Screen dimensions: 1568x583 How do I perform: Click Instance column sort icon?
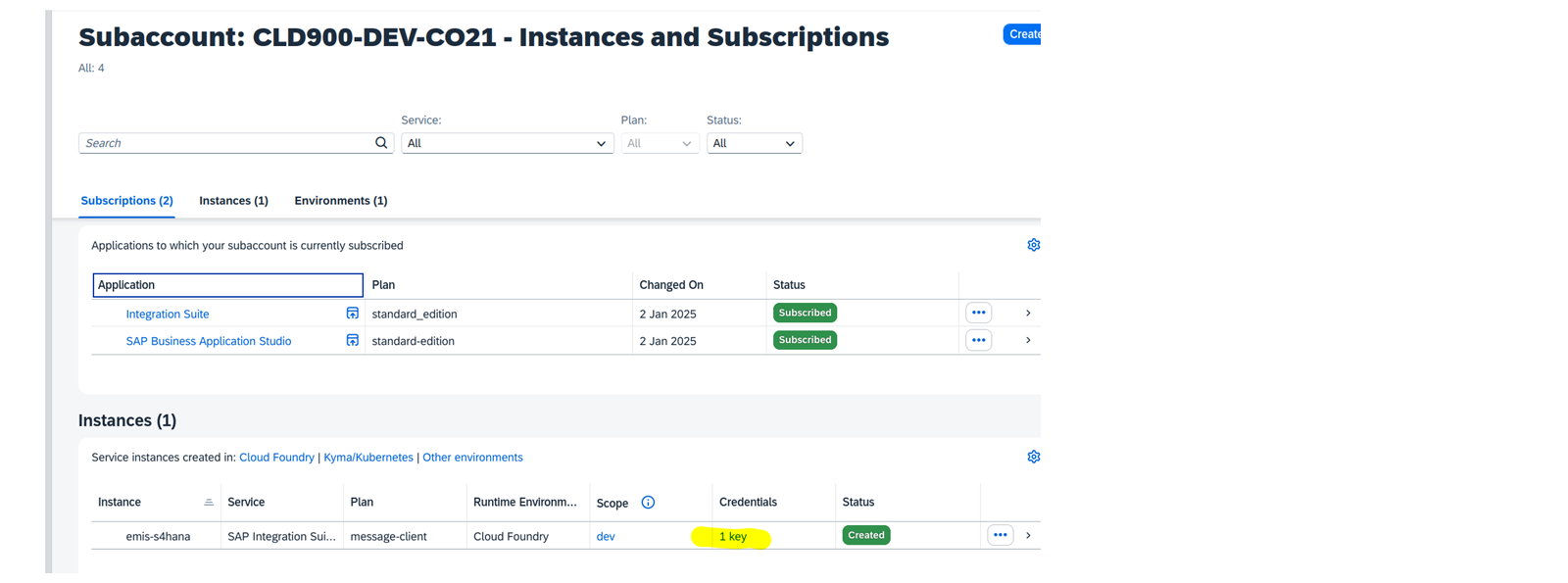point(209,503)
